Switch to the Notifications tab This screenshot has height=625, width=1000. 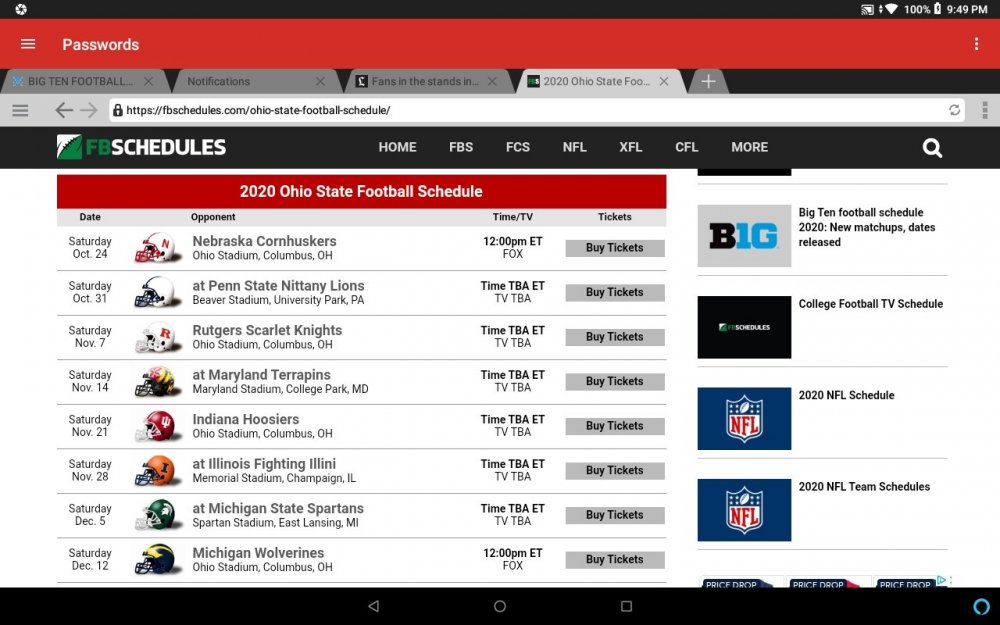(x=219, y=82)
